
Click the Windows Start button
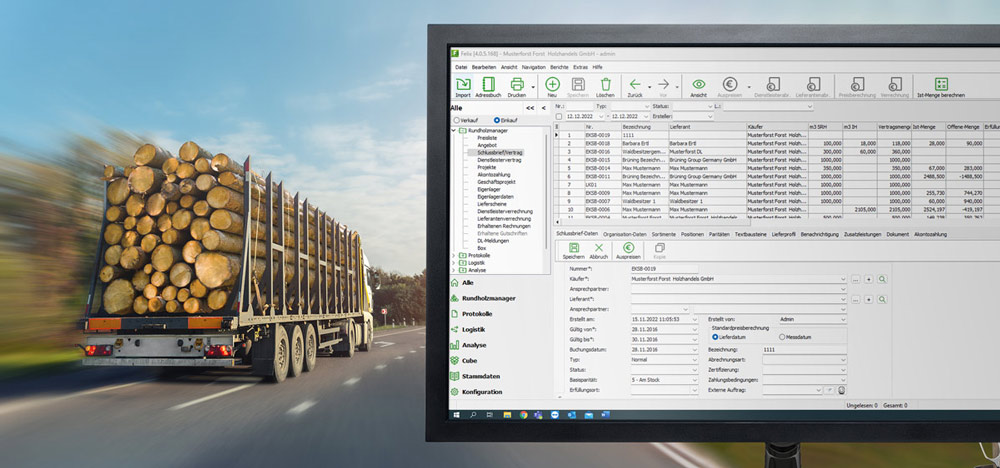[457, 413]
